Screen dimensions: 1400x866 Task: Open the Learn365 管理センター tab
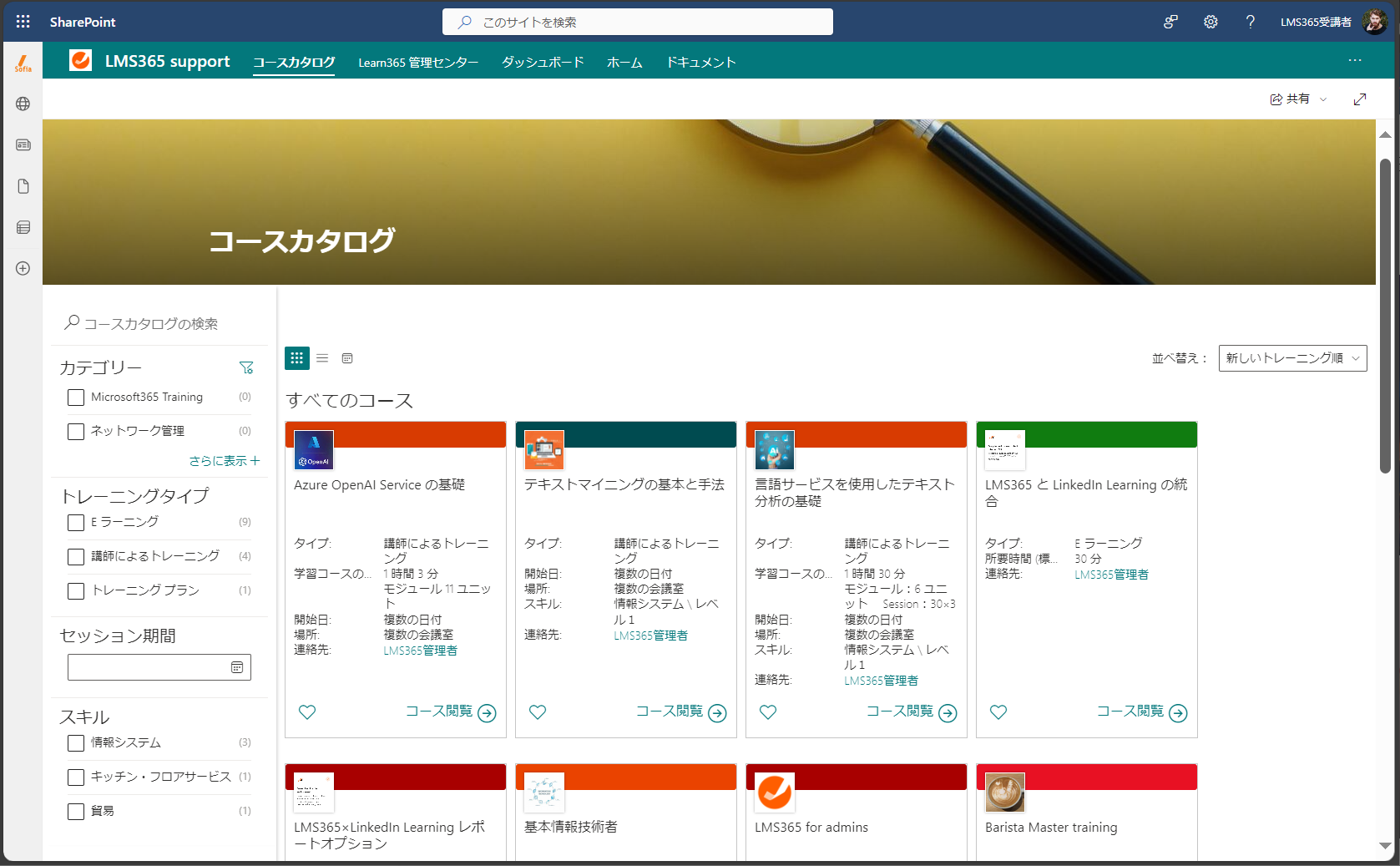click(418, 63)
